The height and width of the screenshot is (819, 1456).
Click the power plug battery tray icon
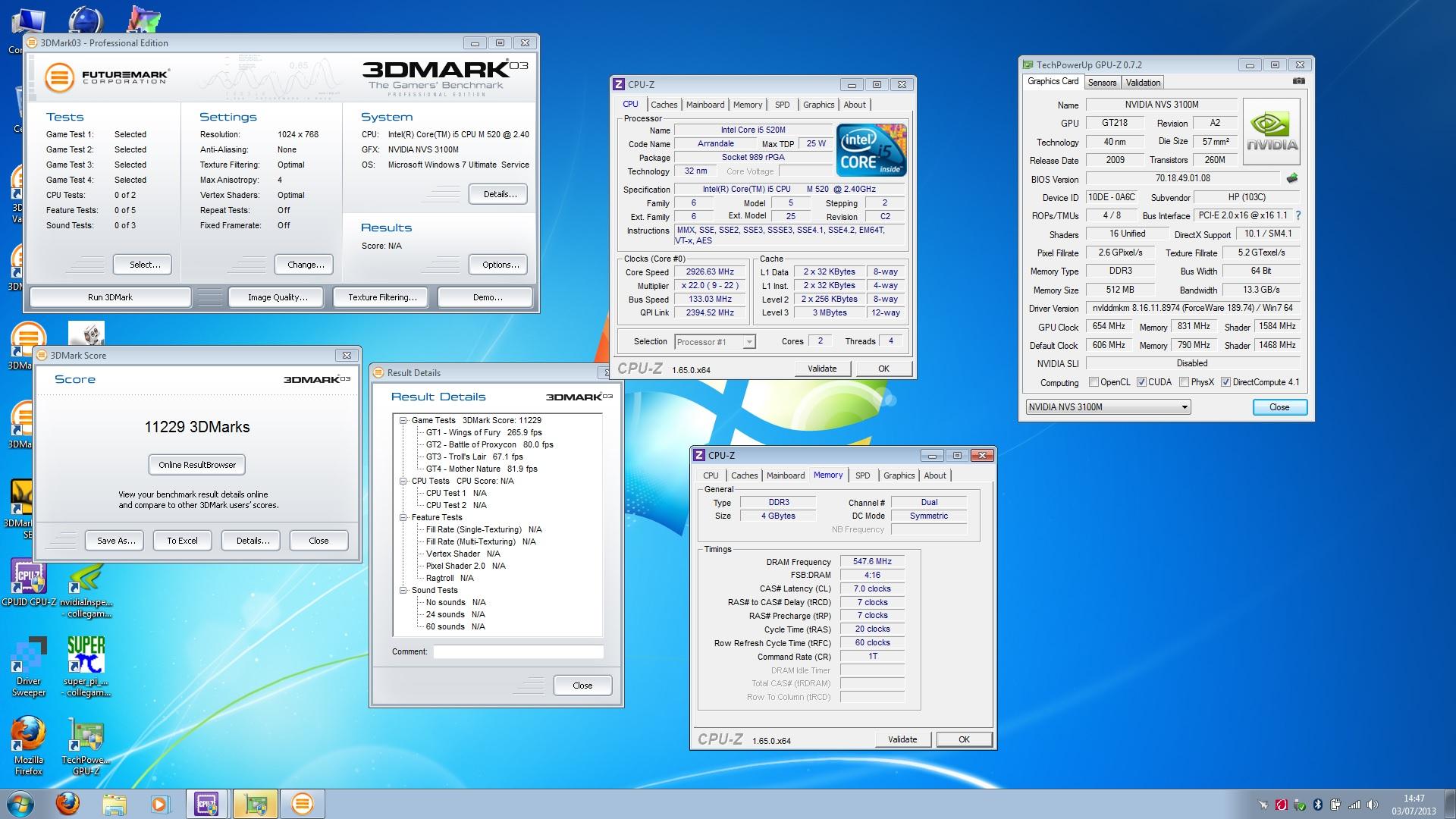coord(1336,805)
